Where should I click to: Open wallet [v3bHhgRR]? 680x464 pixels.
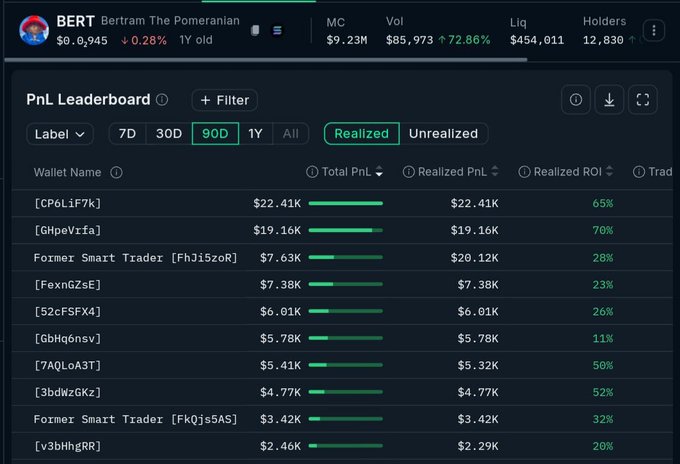(x=68, y=446)
